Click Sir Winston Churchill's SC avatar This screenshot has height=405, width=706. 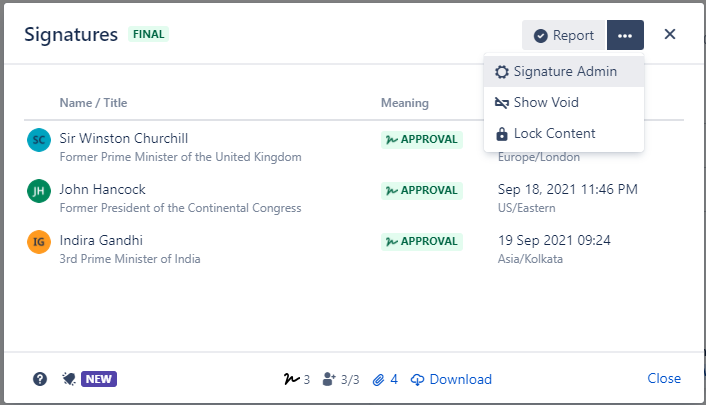point(38,140)
